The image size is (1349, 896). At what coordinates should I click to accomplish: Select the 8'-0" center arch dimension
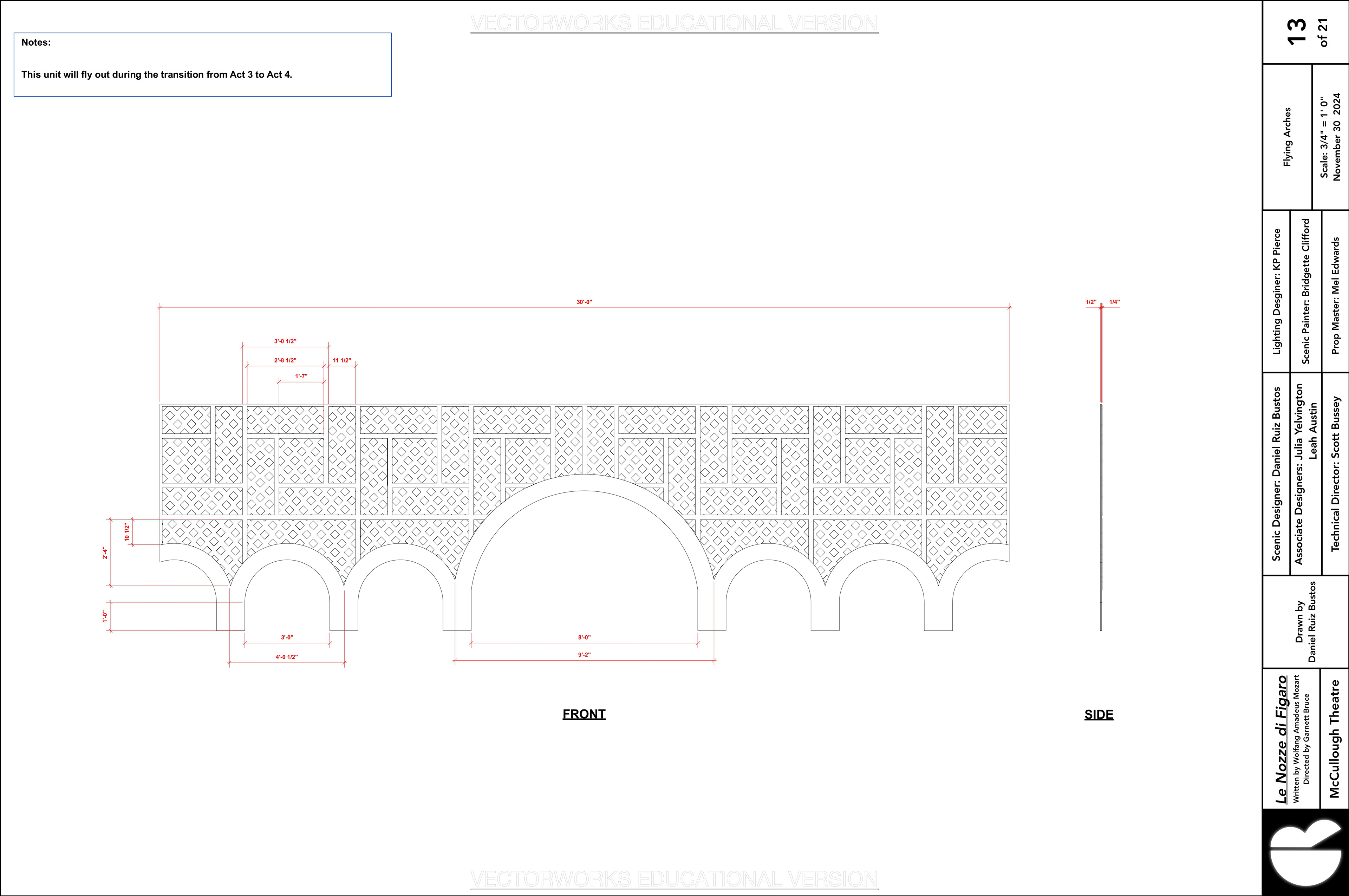(584, 637)
